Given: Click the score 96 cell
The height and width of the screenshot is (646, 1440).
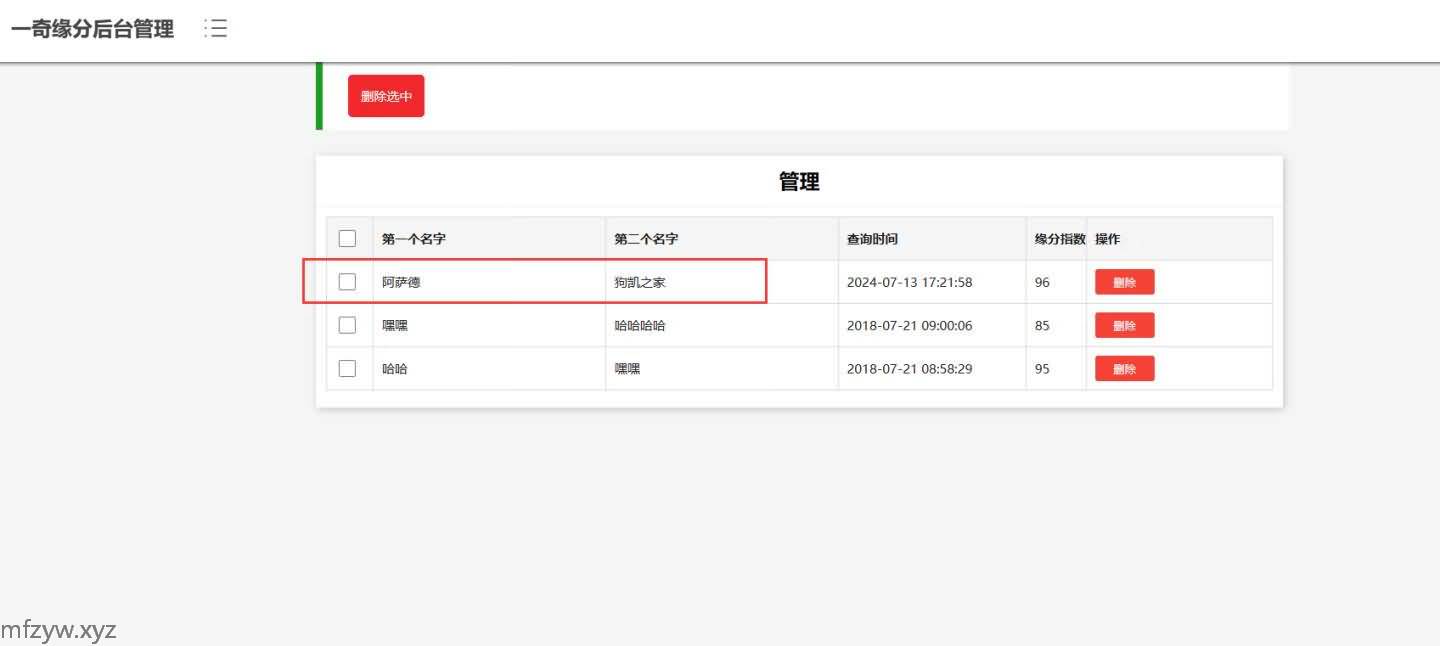Looking at the screenshot, I should pos(1042,282).
